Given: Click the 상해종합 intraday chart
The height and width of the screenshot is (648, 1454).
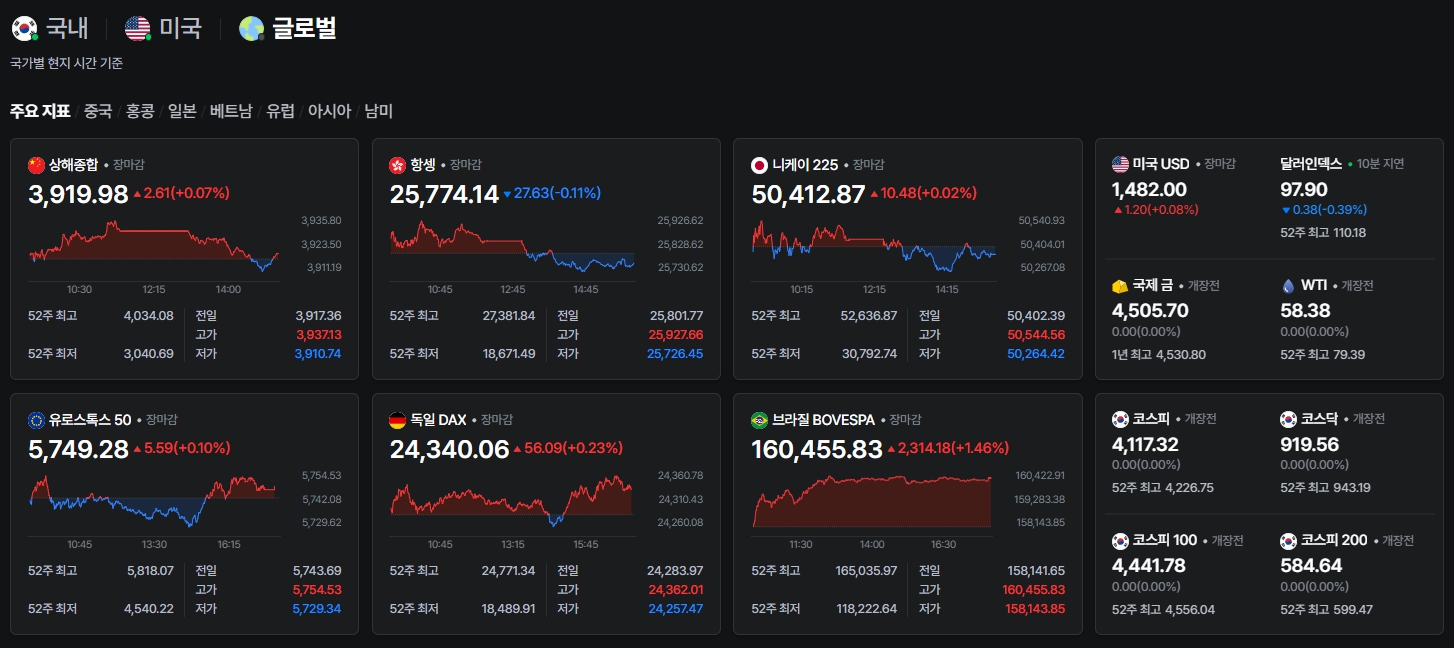Looking at the screenshot, I should point(154,245).
